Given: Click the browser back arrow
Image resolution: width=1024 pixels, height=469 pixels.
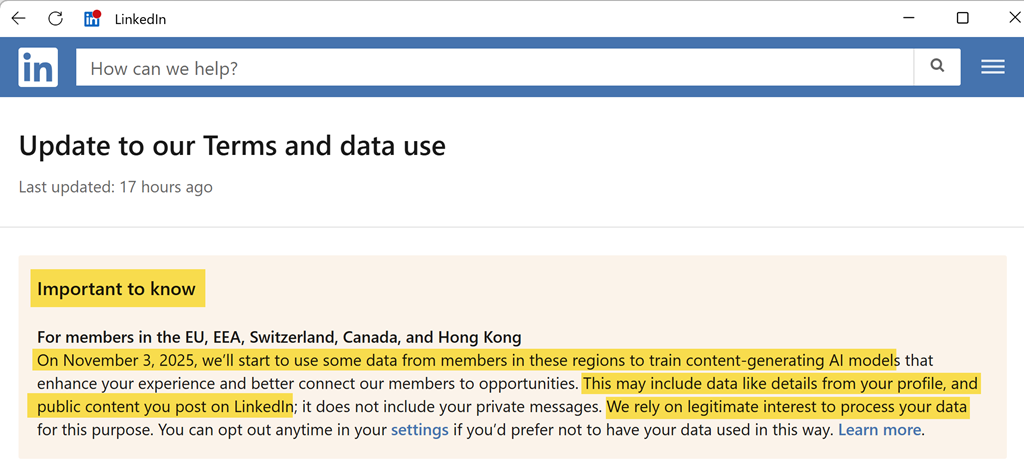Looking at the screenshot, I should click(x=18, y=18).
